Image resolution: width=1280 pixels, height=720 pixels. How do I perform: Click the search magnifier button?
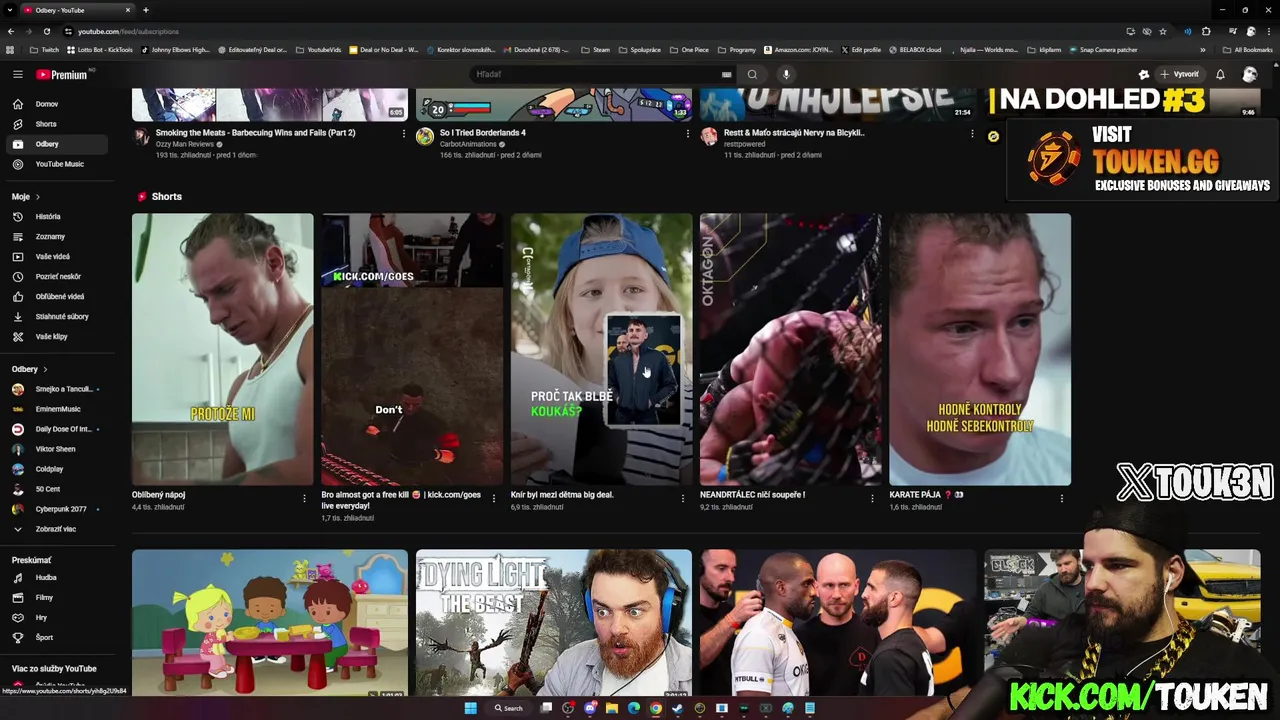pos(752,74)
